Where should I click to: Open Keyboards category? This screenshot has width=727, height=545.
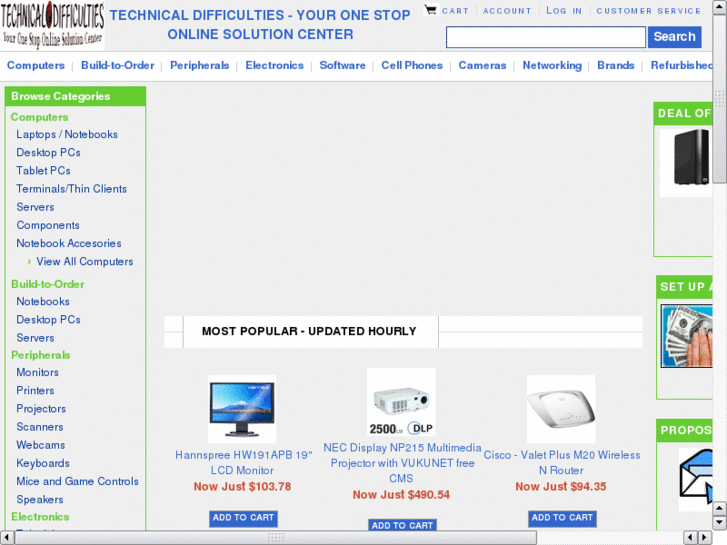point(43,463)
